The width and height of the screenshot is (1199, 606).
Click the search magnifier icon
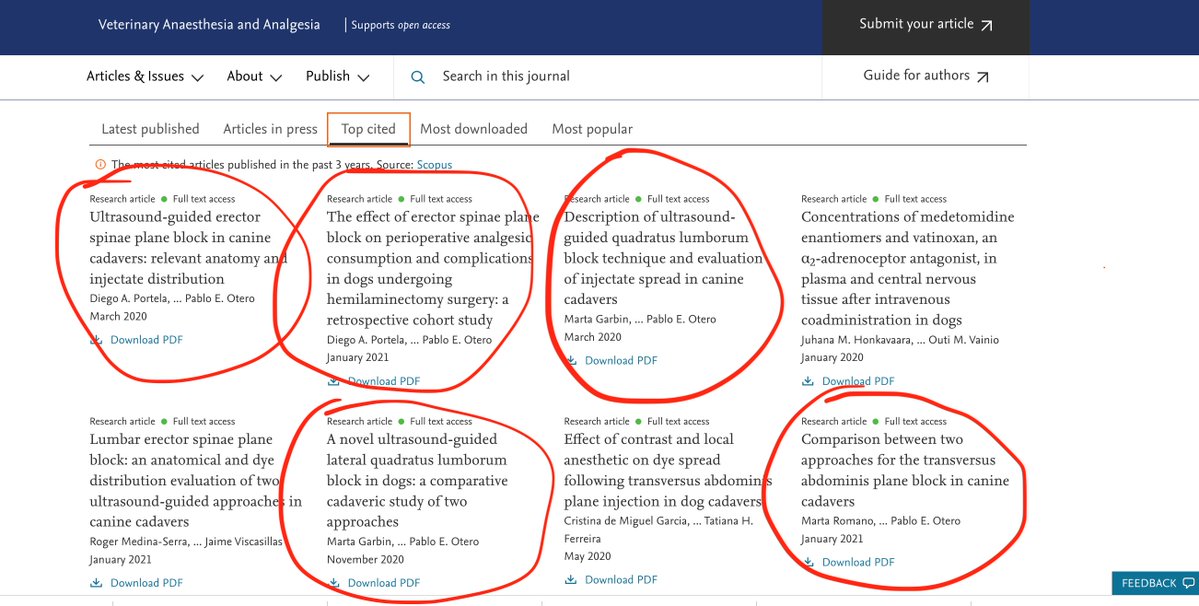(418, 76)
